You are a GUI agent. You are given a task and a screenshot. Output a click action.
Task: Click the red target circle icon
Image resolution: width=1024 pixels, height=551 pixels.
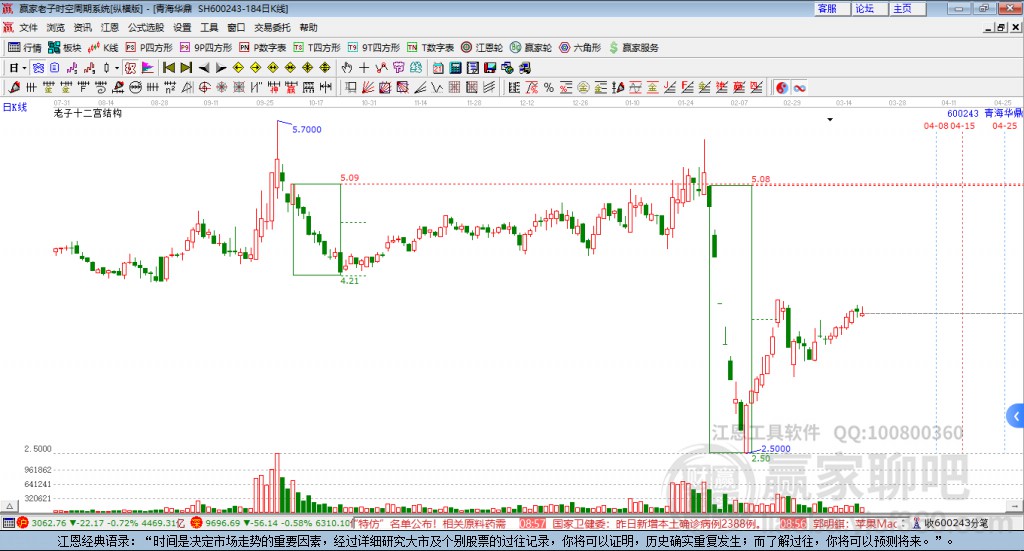(204, 87)
